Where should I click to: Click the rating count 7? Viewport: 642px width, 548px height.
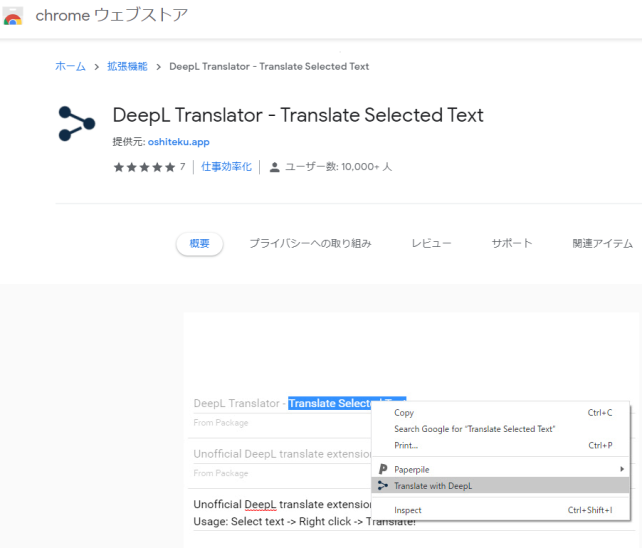coord(183,167)
